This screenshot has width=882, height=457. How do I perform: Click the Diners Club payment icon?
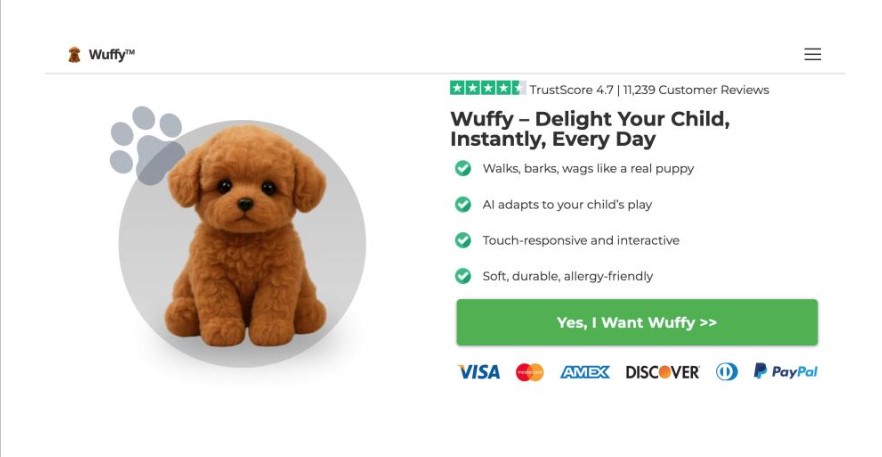(x=726, y=372)
